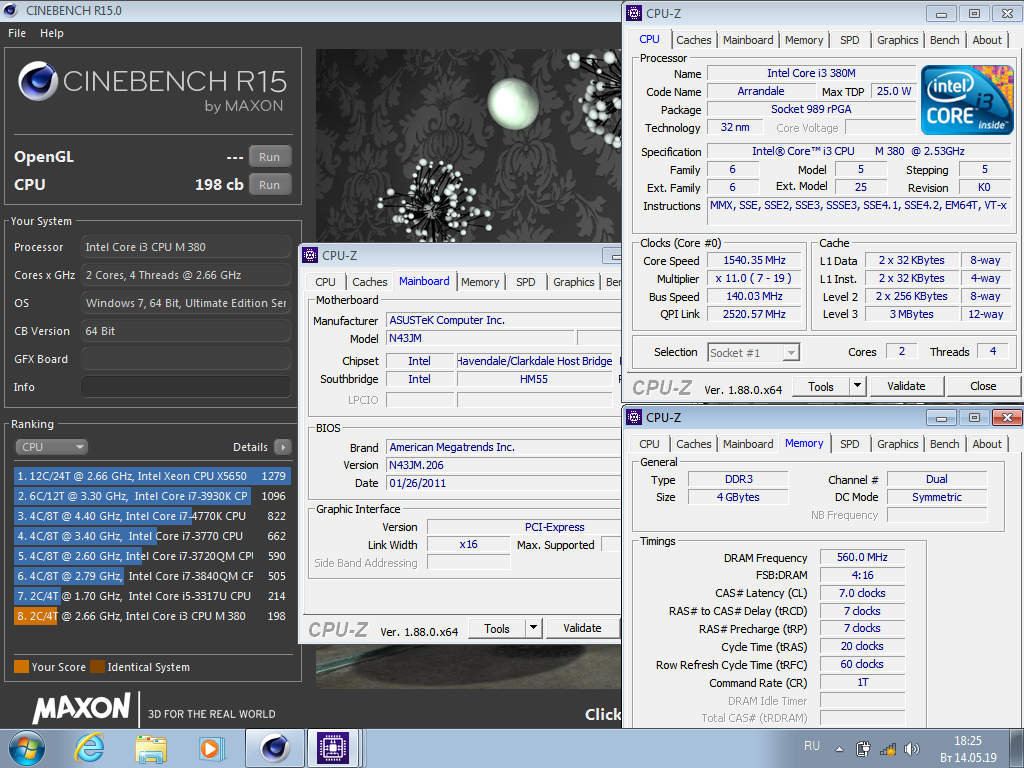Select ranking row Core i7-3770

(152, 536)
